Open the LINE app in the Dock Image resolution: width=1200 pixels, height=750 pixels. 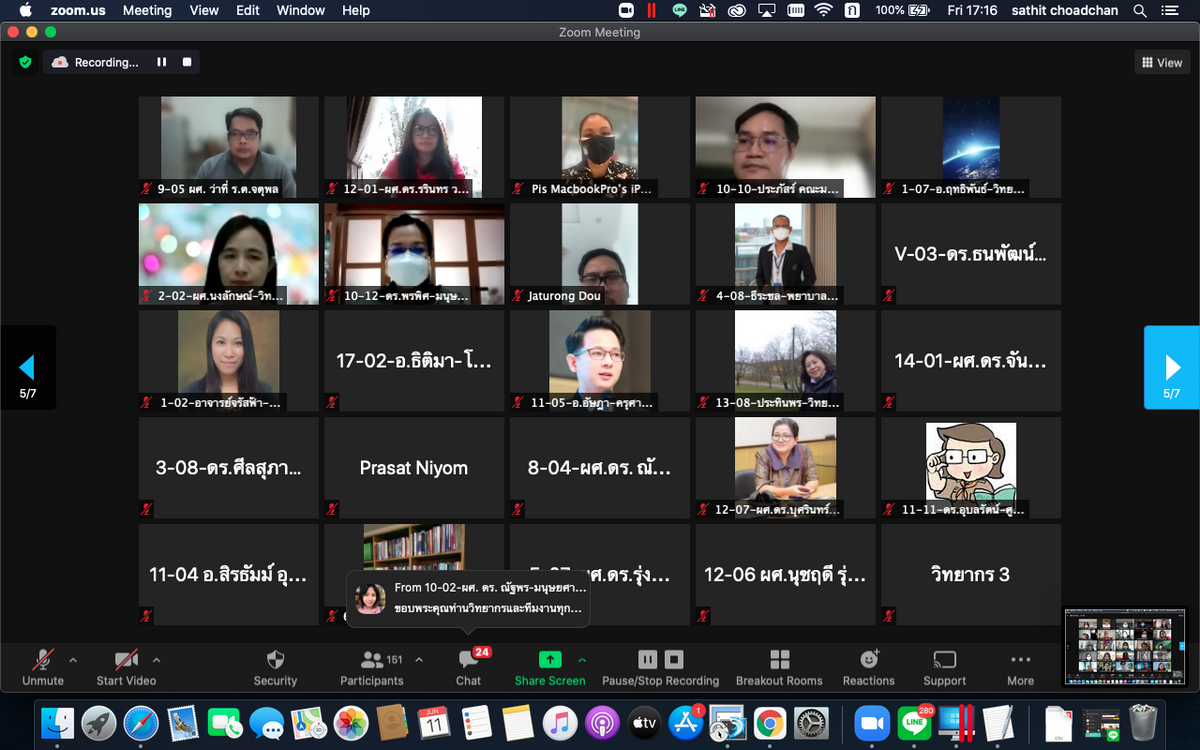click(x=914, y=722)
